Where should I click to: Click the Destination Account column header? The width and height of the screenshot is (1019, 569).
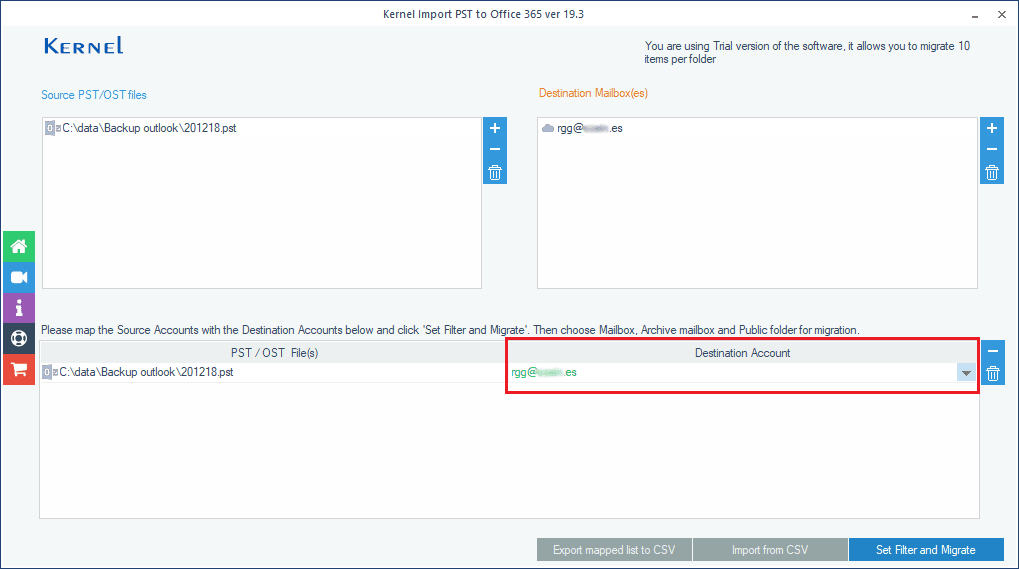point(743,353)
